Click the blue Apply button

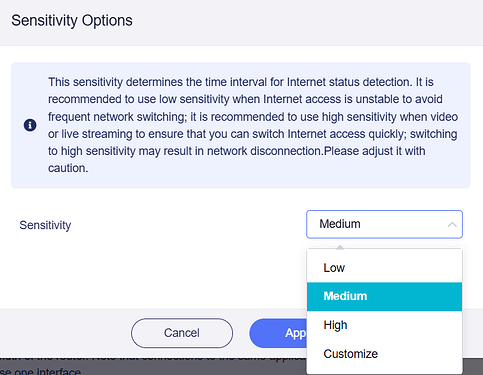(x=278, y=333)
